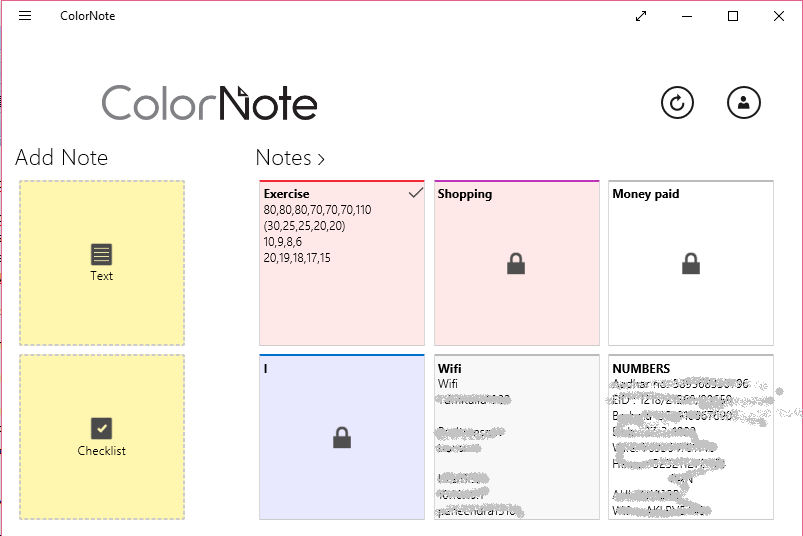
Task: Open the Shopping note title
Action: (464, 194)
